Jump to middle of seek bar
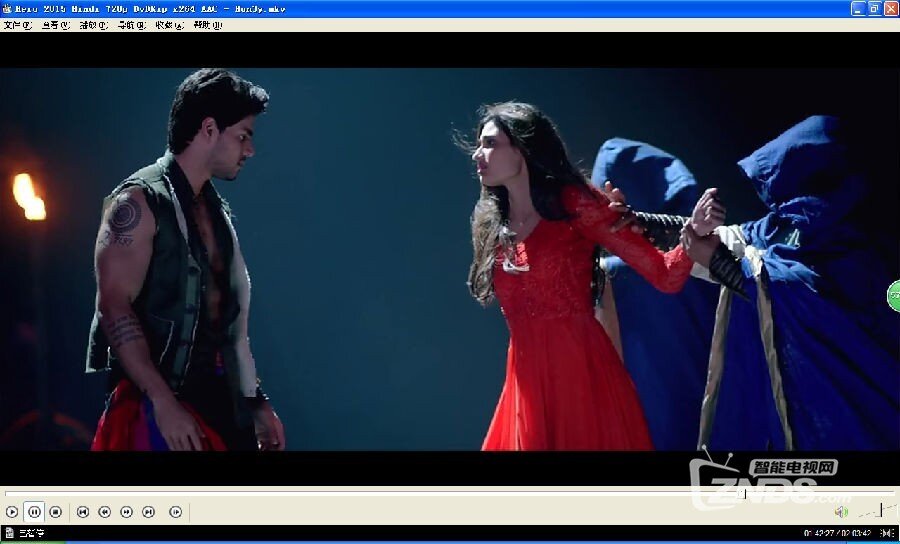 click(449, 493)
